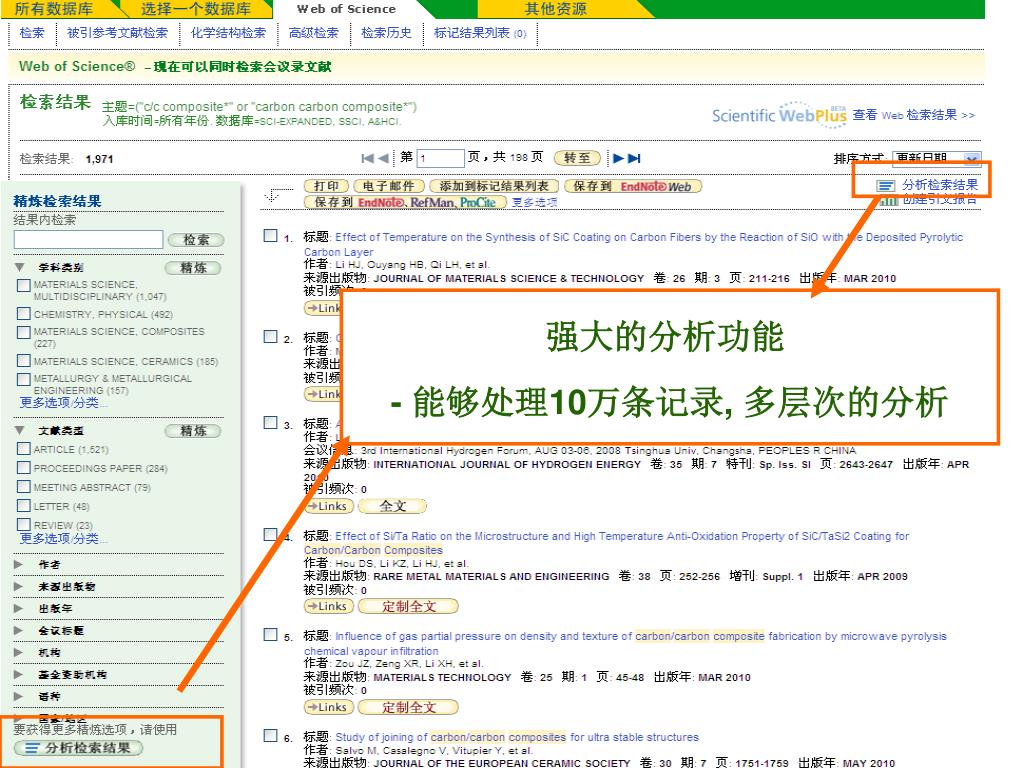The height and width of the screenshot is (768, 1024).
Task: Go to the first results page
Action: (x=367, y=158)
